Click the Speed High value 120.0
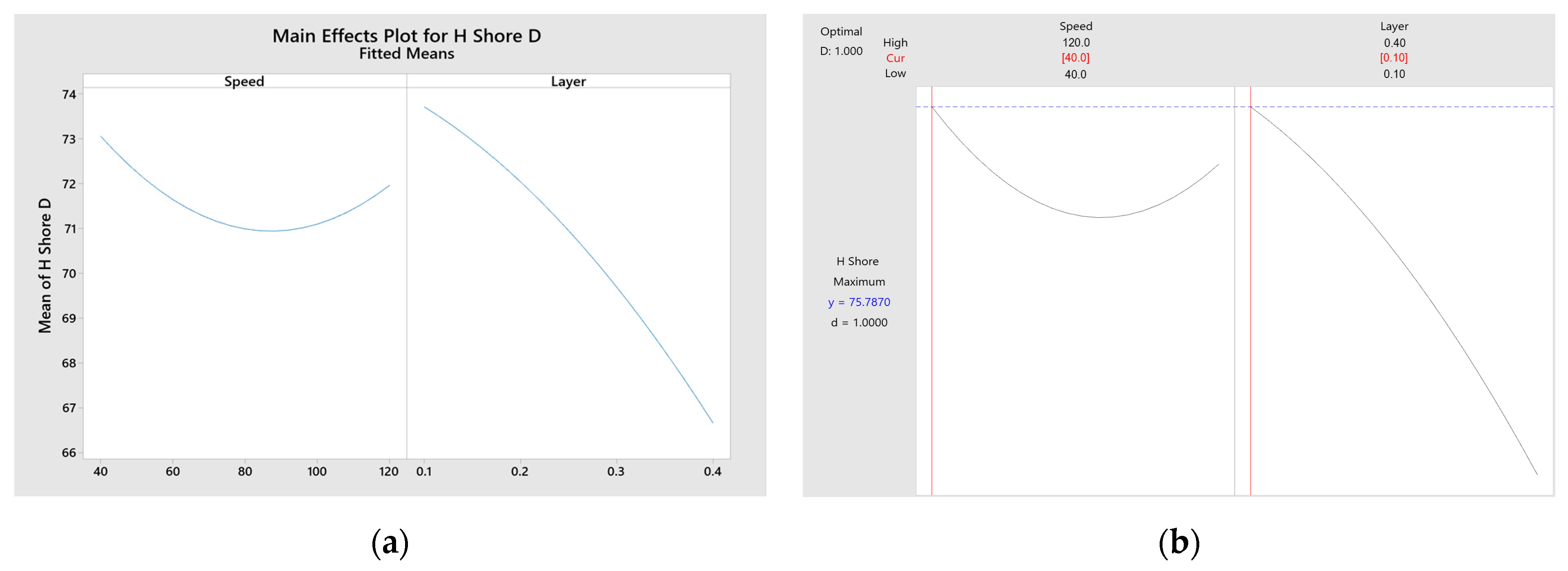This screenshot has height=571, width=1568. [x=1076, y=42]
